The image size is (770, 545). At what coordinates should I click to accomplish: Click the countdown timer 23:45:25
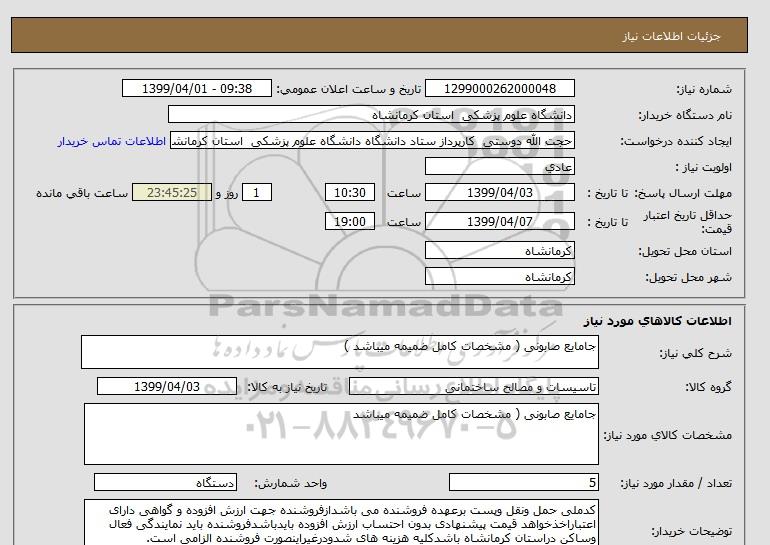pos(172,192)
